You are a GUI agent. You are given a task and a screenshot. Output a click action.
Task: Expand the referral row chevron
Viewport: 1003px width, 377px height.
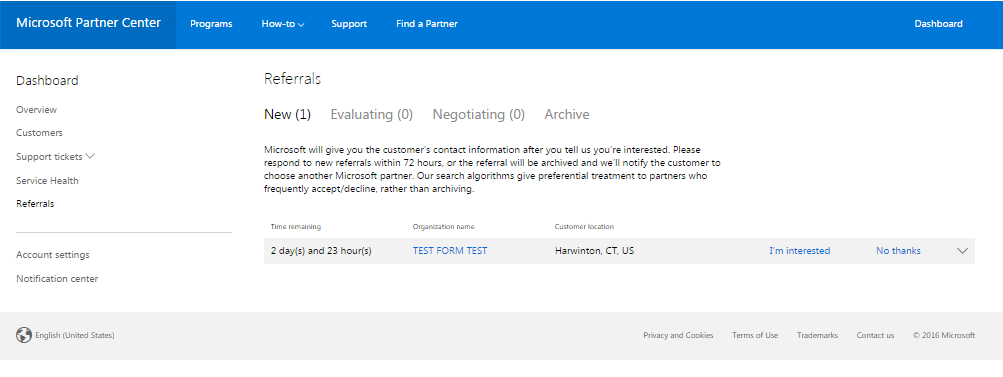(x=962, y=251)
